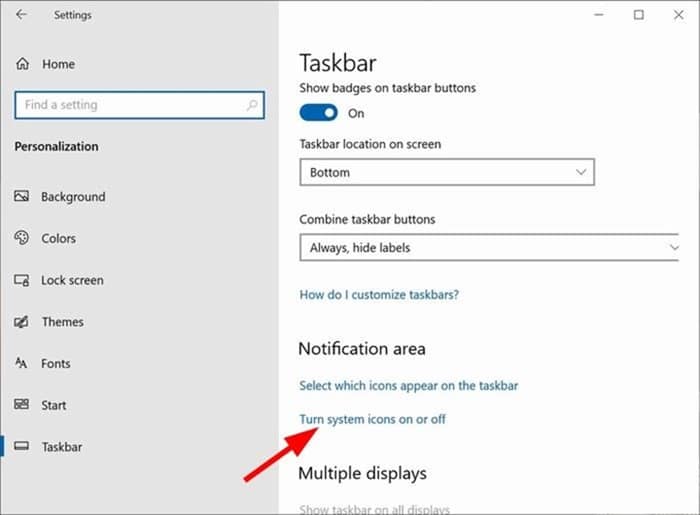Click the Fonts icon
The width and height of the screenshot is (700, 515).
click(x=21, y=363)
